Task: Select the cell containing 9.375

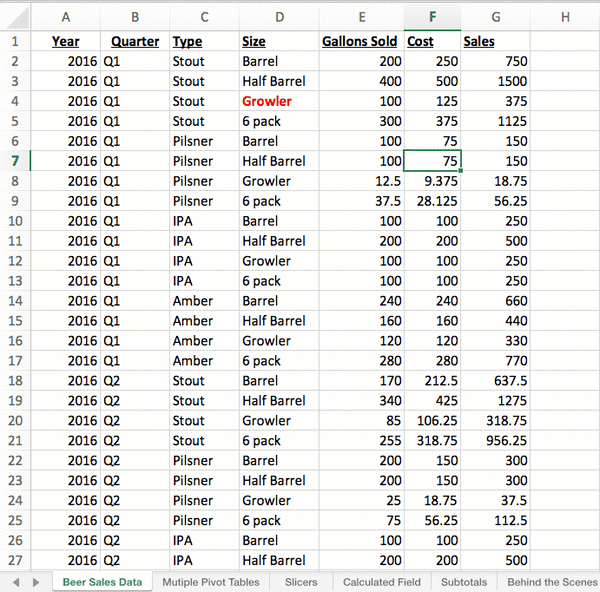Action: click(432, 181)
